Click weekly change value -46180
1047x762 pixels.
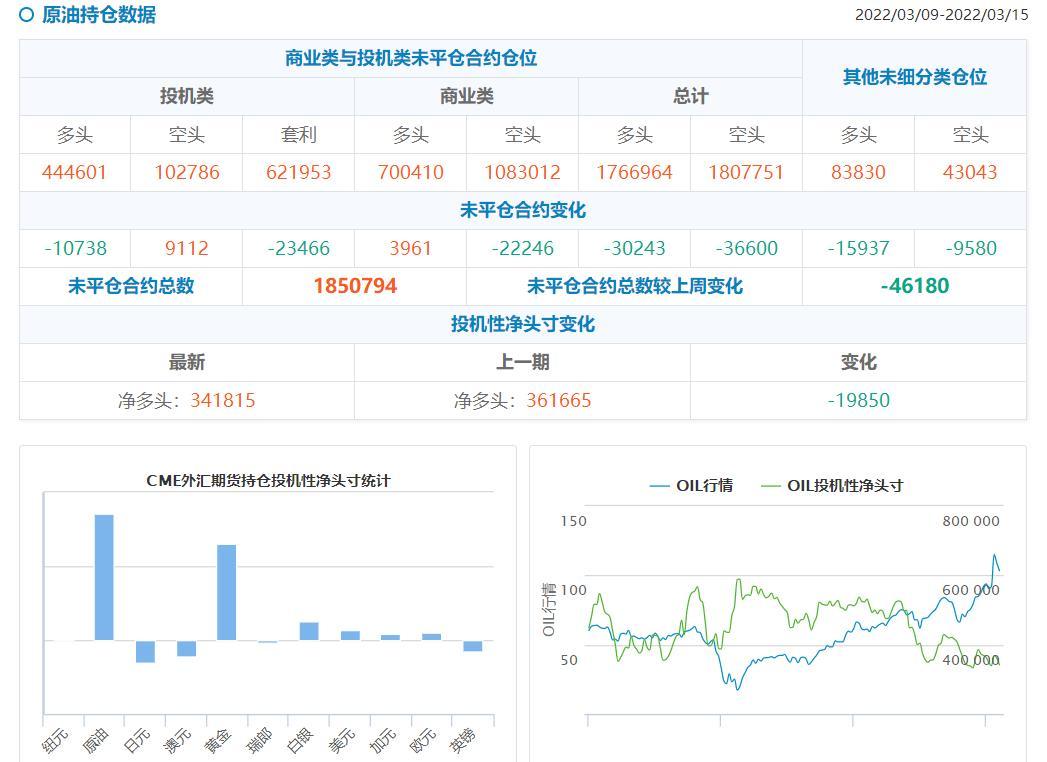coord(914,287)
